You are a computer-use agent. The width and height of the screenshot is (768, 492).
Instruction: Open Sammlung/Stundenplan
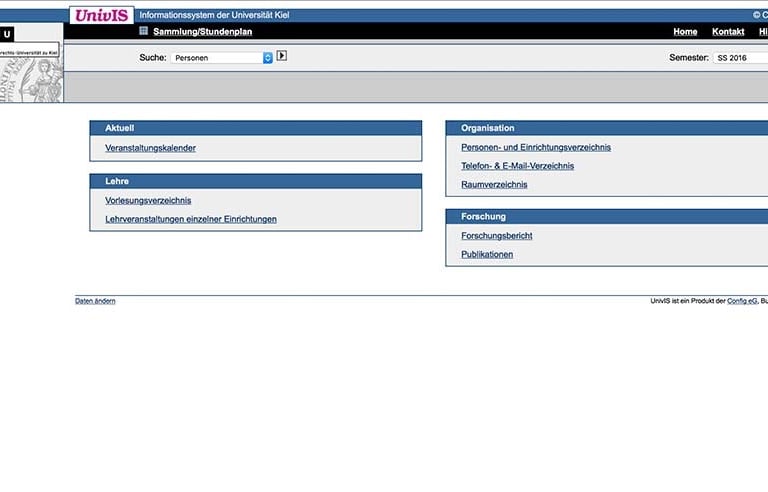(x=202, y=32)
